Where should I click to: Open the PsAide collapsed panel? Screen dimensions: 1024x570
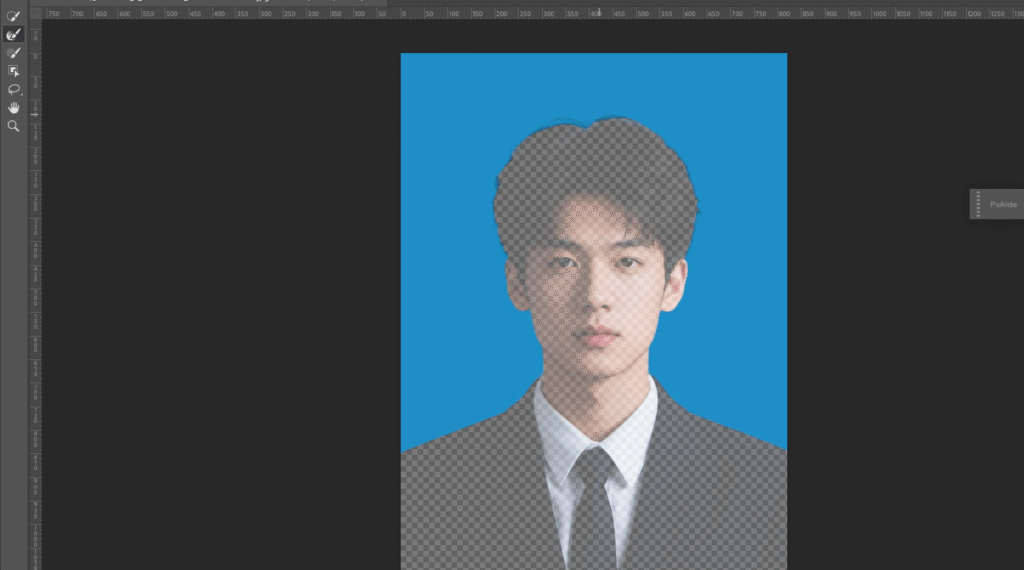tap(1002, 204)
